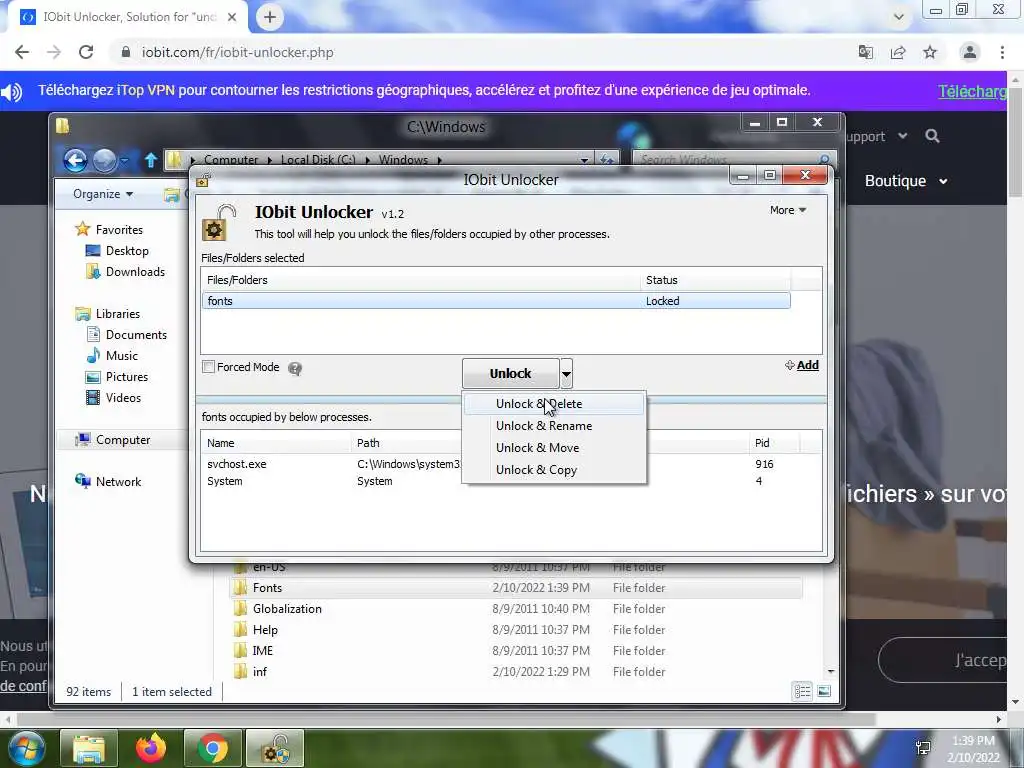Click the Forced Mode help question icon
Viewport: 1024px width, 768px height.
pos(295,369)
